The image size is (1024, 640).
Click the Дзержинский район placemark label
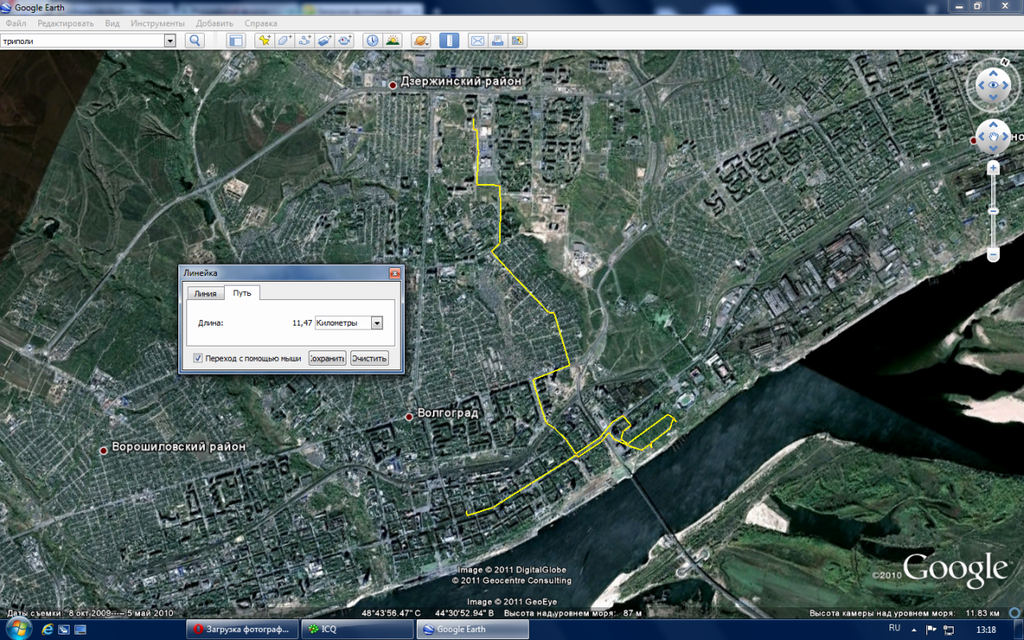(x=461, y=82)
